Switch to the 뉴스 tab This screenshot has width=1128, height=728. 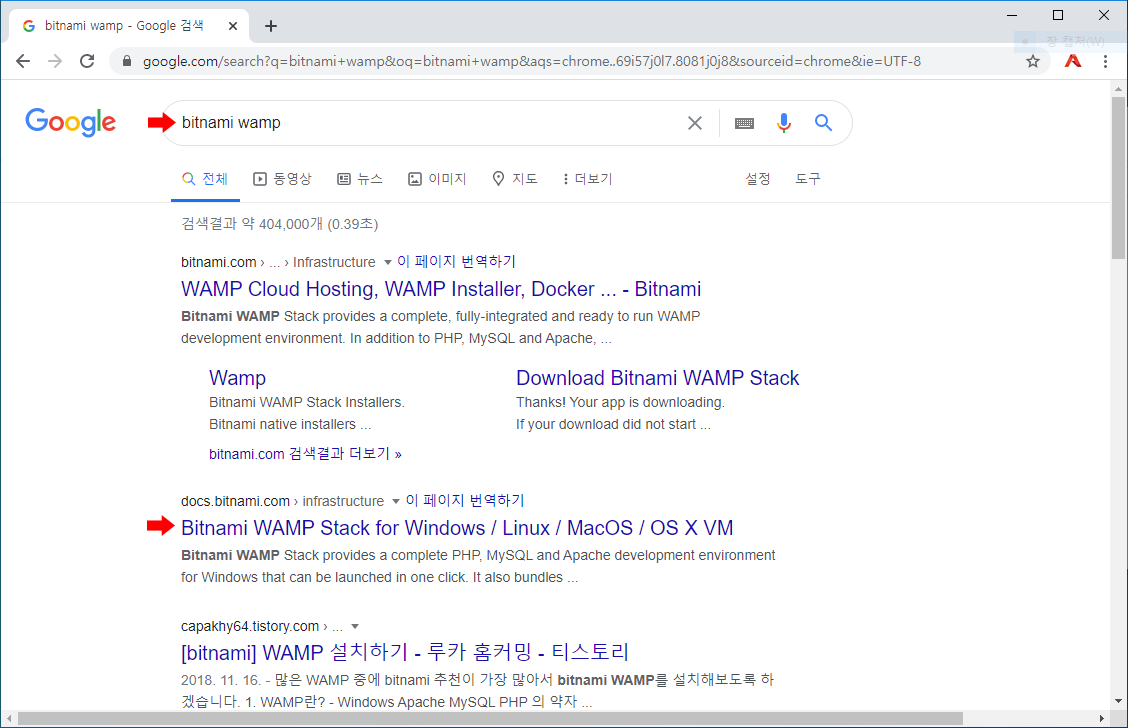360,178
